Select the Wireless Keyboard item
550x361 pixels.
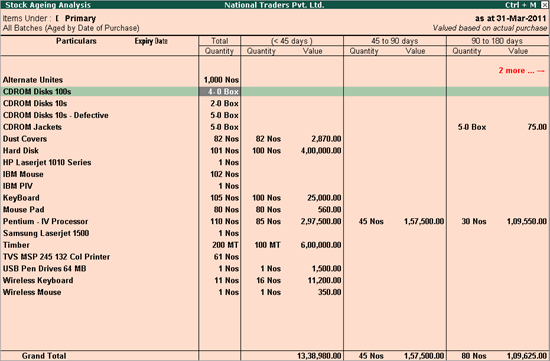click(38, 280)
